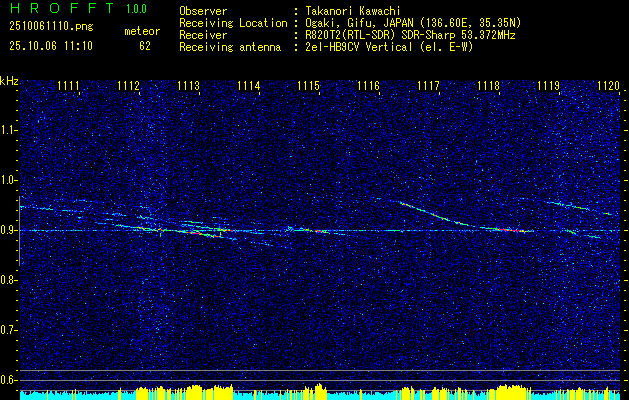Click the R820T2(RTL-SDR) receiver details
Screen dimensions: 629x400
coord(408,35)
